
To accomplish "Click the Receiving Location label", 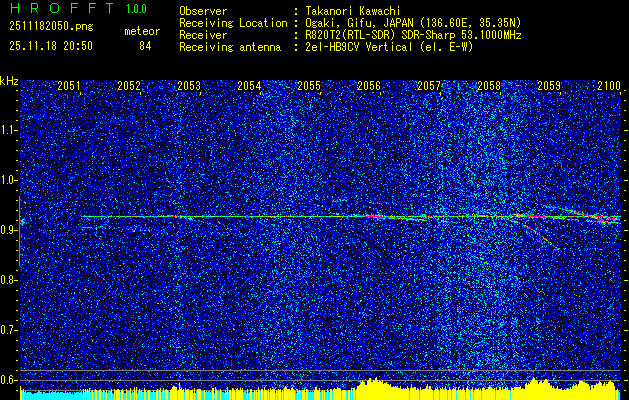I will click(x=233, y=23).
